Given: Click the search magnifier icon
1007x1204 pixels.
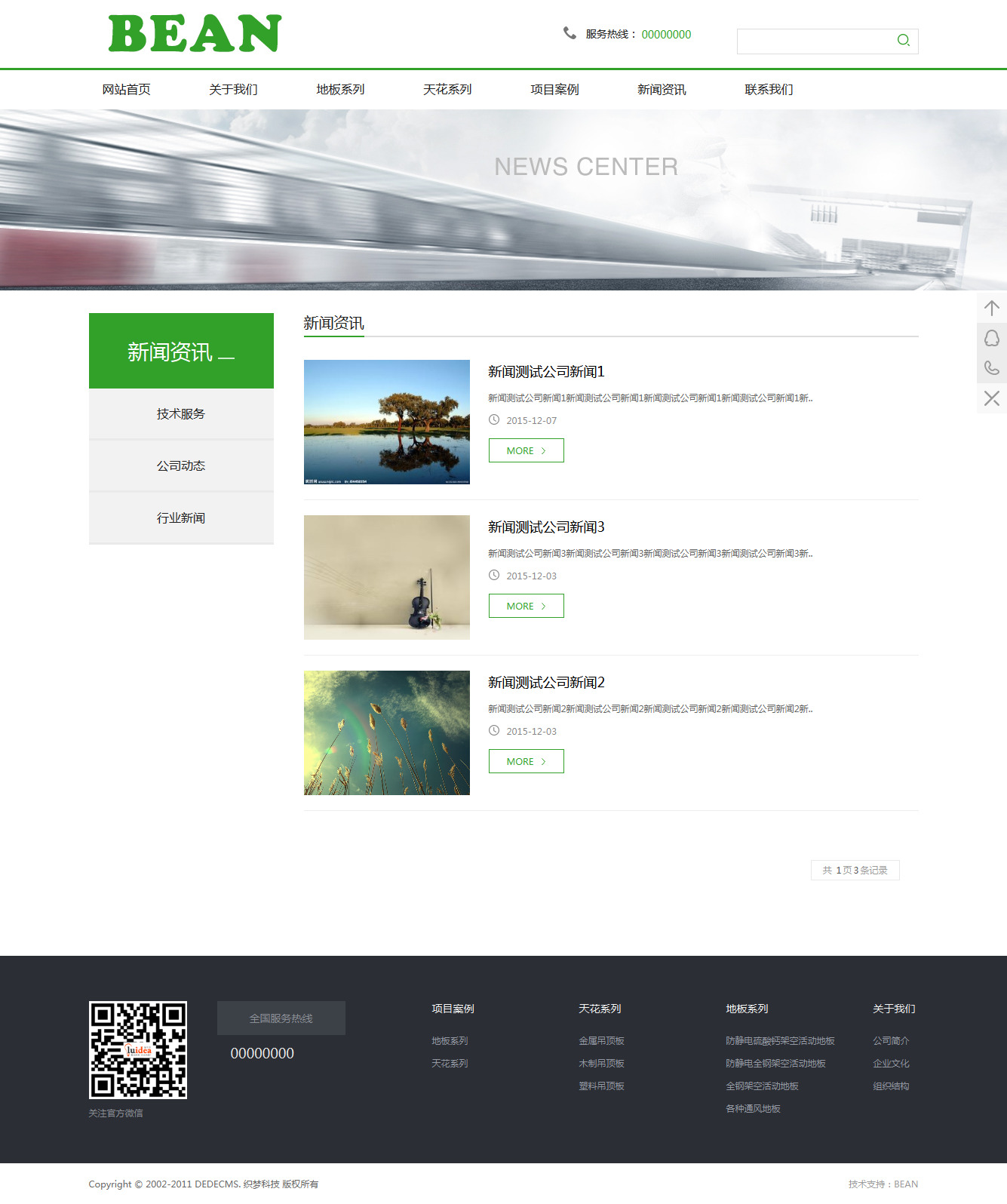Looking at the screenshot, I should click(903, 41).
